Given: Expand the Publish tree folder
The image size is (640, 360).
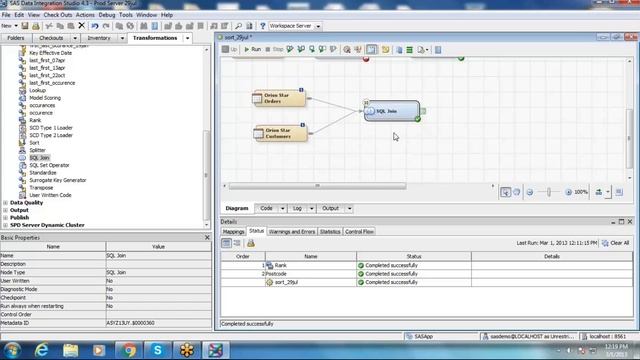Looking at the screenshot, I should click(5, 218).
